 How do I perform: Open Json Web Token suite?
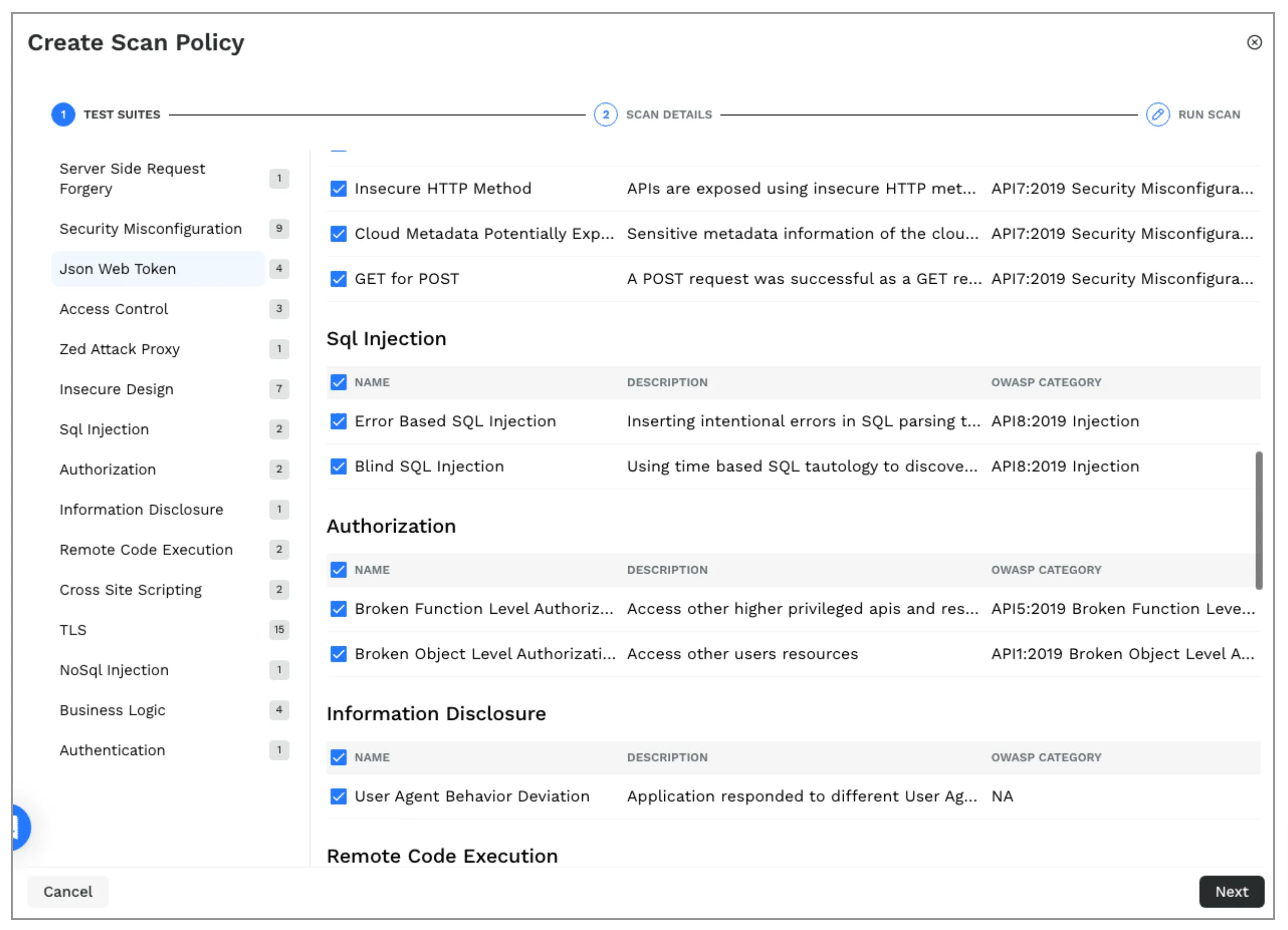(x=158, y=269)
